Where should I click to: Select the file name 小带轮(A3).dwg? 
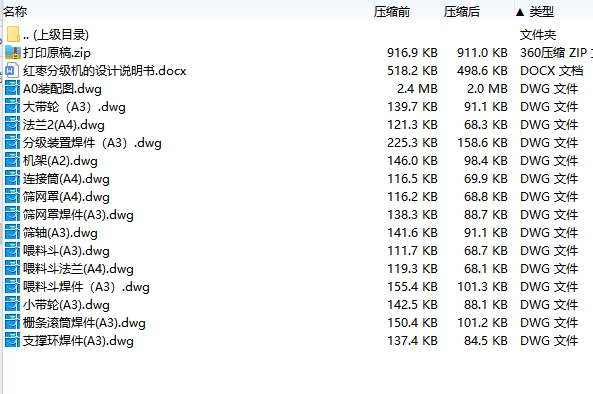pos(66,305)
